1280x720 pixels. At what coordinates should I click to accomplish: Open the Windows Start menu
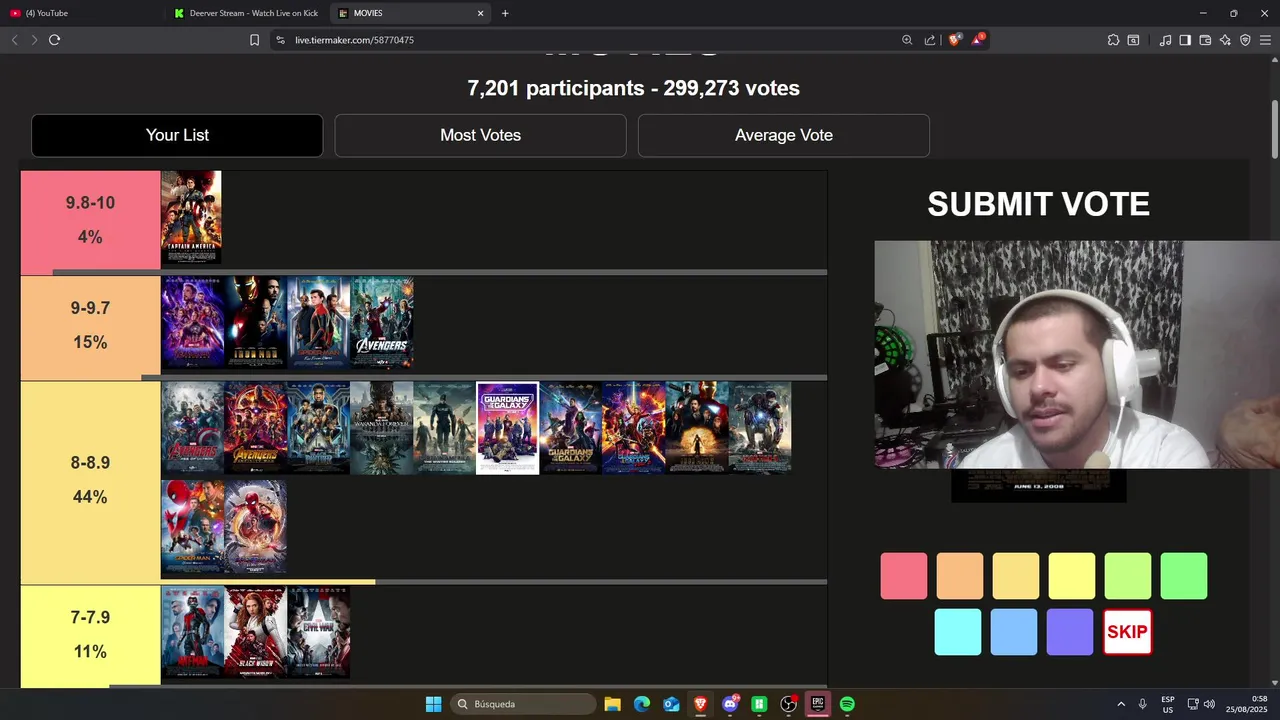pyautogui.click(x=433, y=704)
